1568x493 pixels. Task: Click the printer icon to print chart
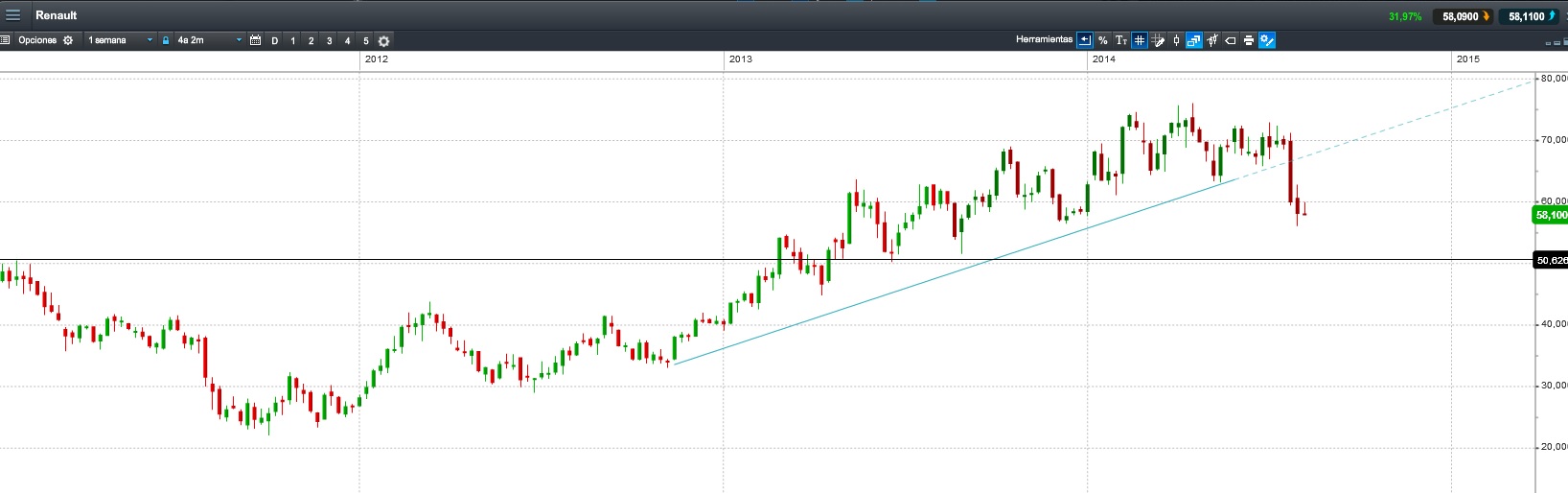tap(1249, 40)
